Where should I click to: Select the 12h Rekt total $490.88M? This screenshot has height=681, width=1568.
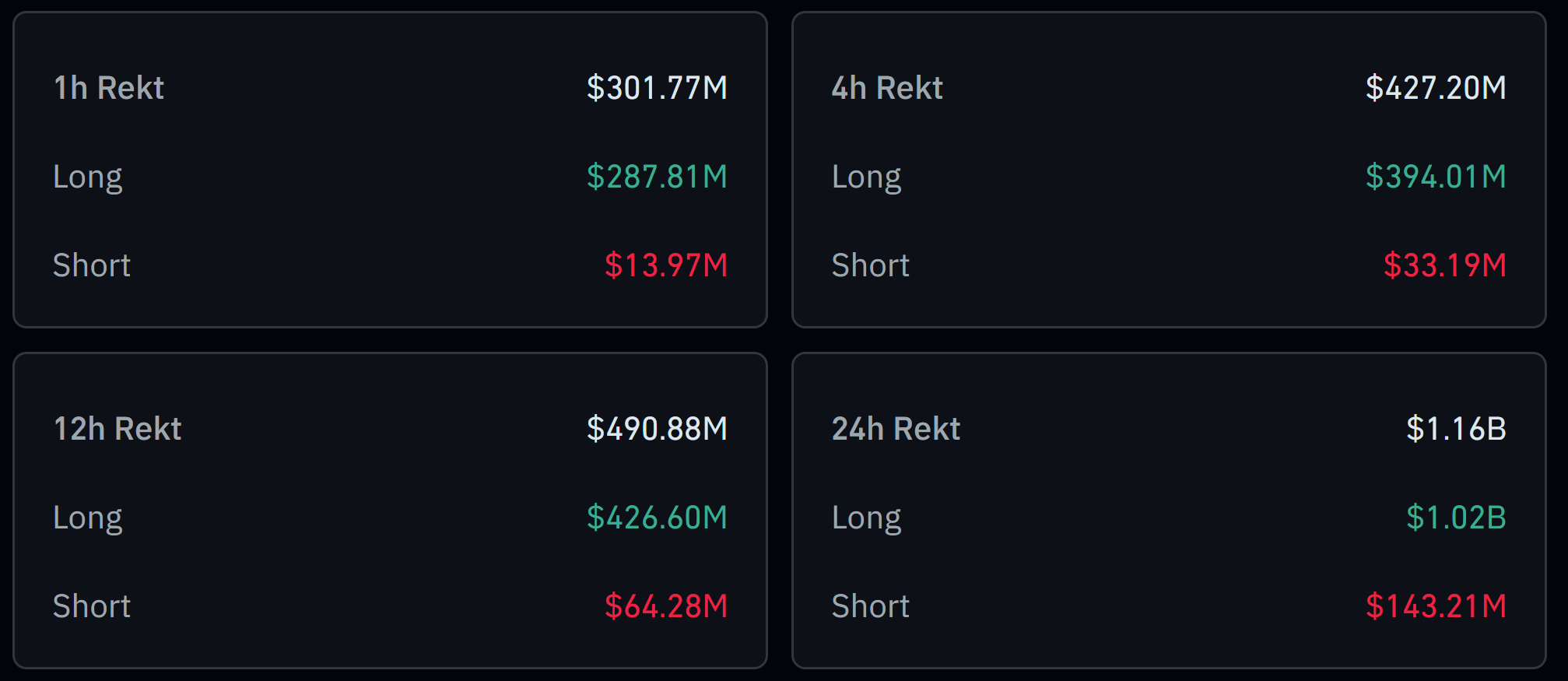click(x=657, y=429)
